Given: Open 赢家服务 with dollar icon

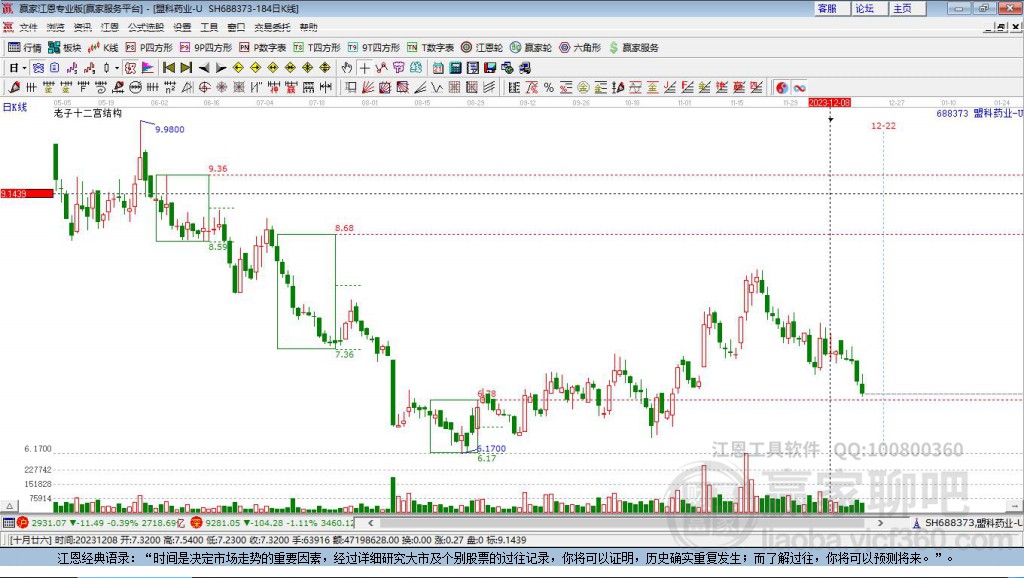Looking at the screenshot, I should pos(633,48).
